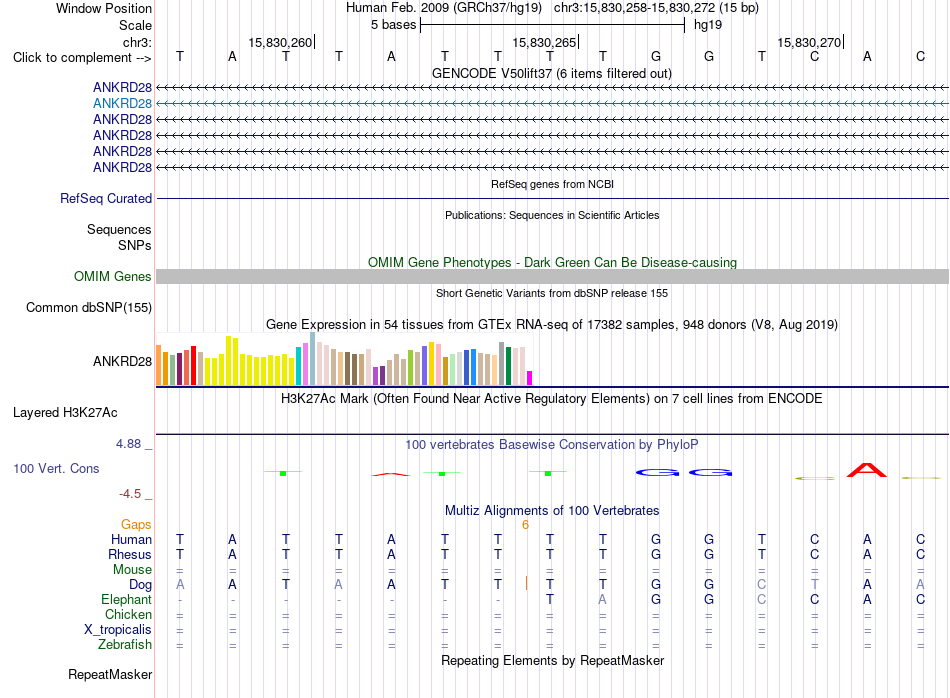Viewport: 950px width, 698px height.
Task: Select the Dog alignment row label
Action: (x=141, y=585)
